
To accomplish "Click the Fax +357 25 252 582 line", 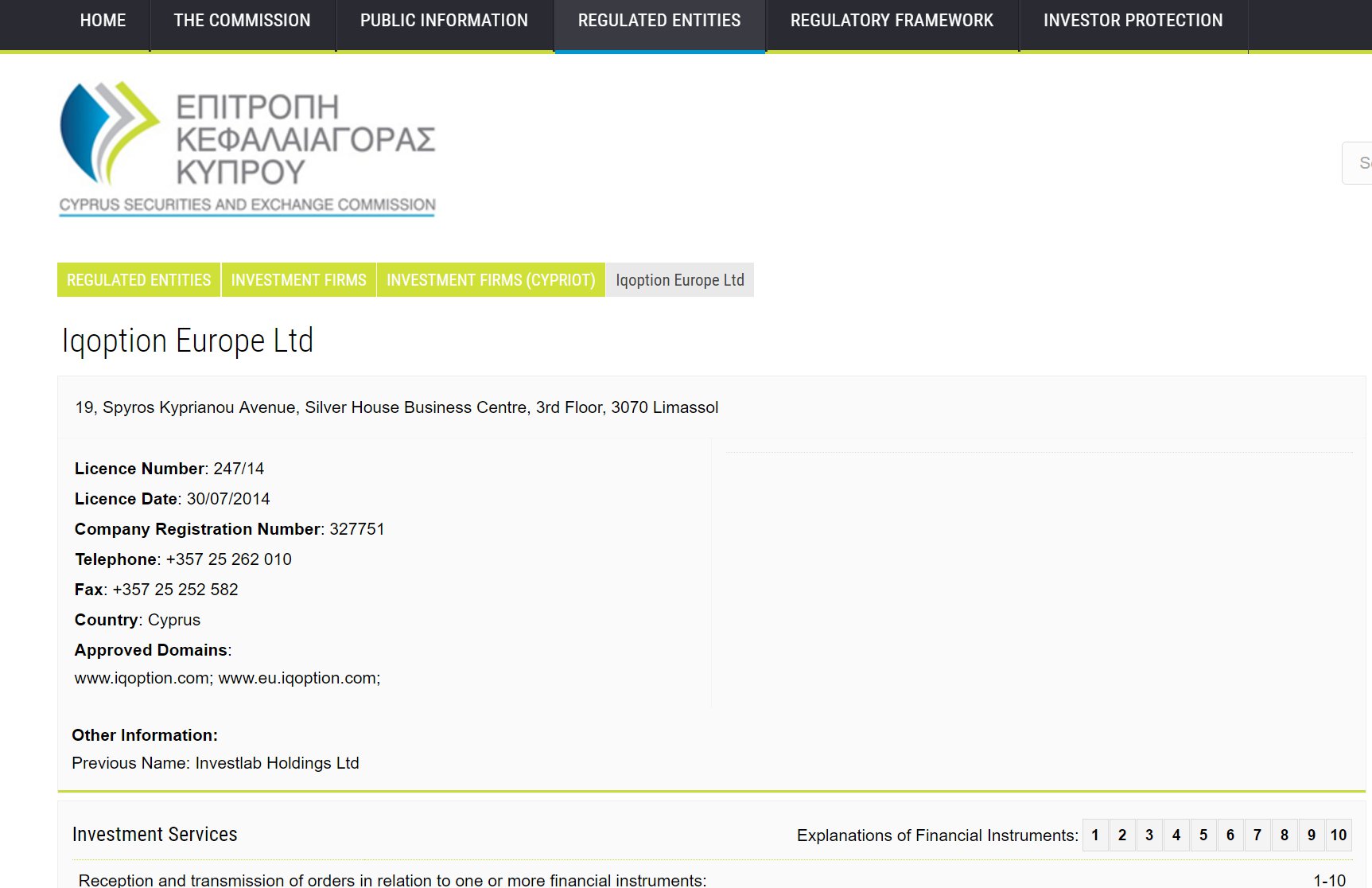I will pos(157,590).
